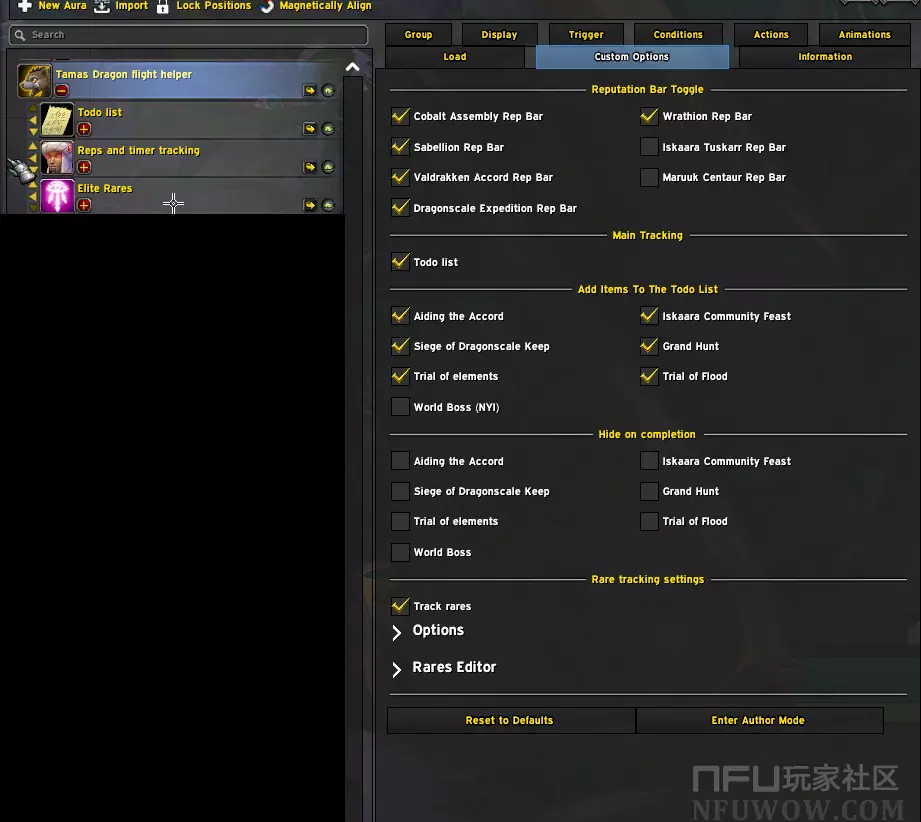Image resolution: width=921 pixels, height=822 pixels.
Task: Click the Elite Rares purple eye icon
Action: tap(57, 196)
